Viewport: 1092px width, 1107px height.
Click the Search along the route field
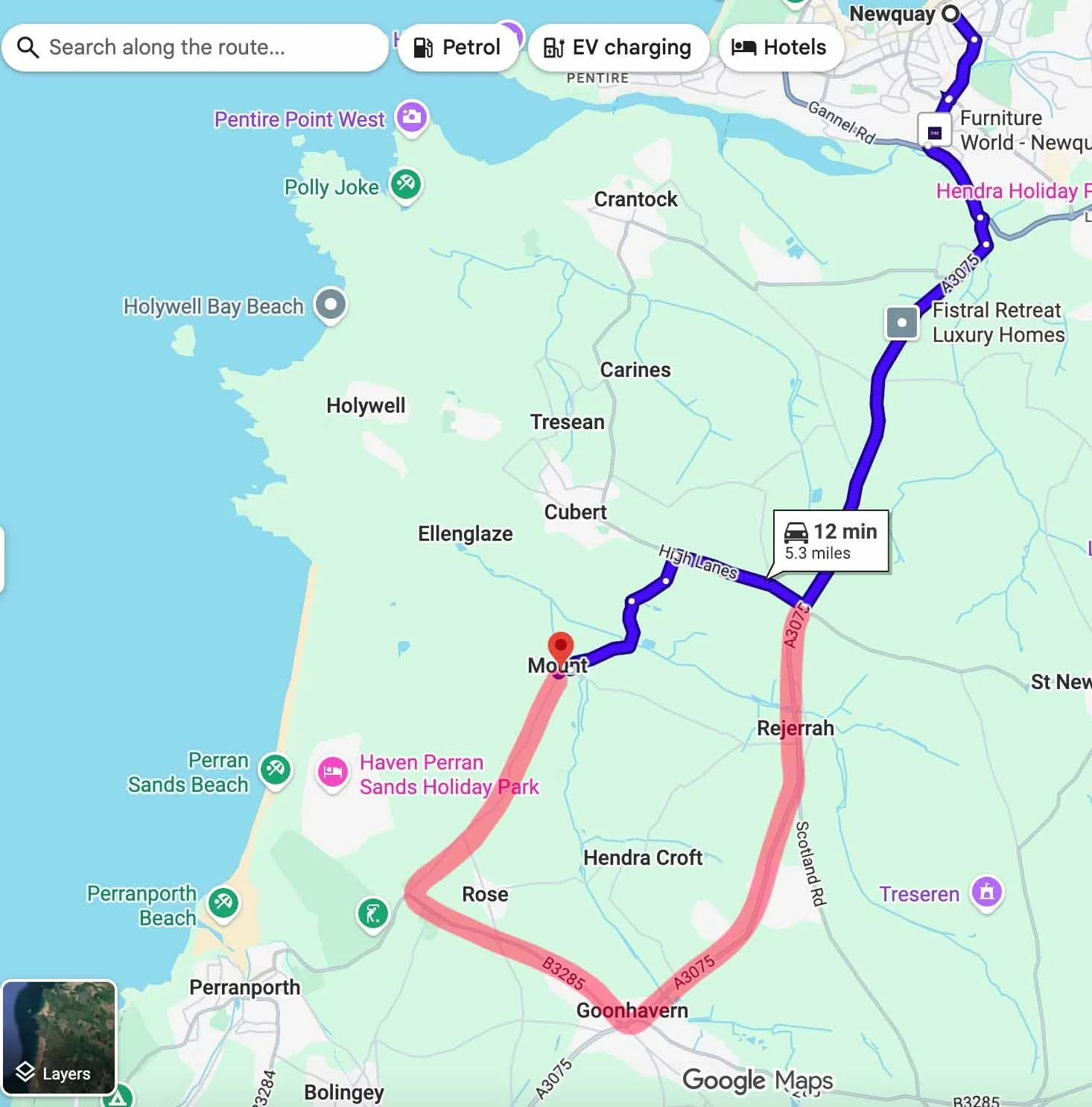(x=195, y=48)
